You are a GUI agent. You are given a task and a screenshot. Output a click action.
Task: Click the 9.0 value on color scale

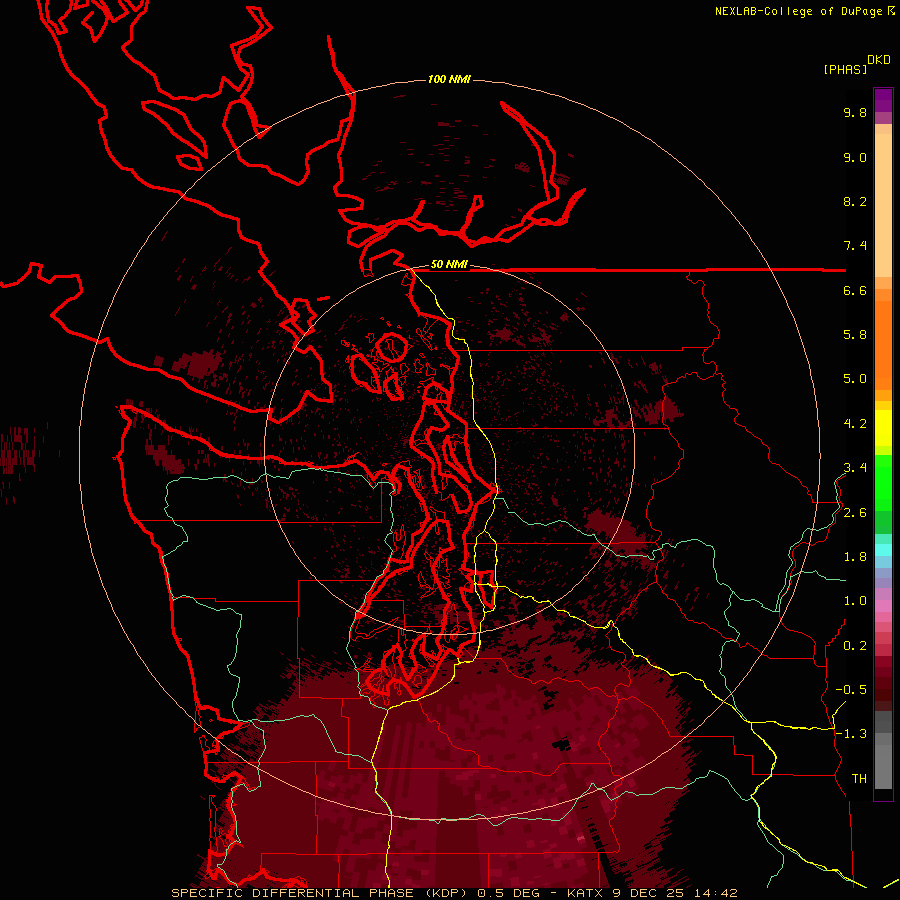pyautogui.click(x=855, y=157)
